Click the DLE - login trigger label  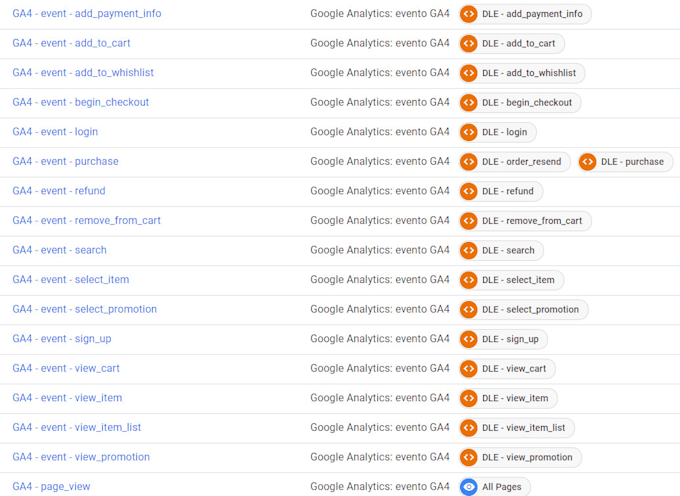tap(505, 132)
